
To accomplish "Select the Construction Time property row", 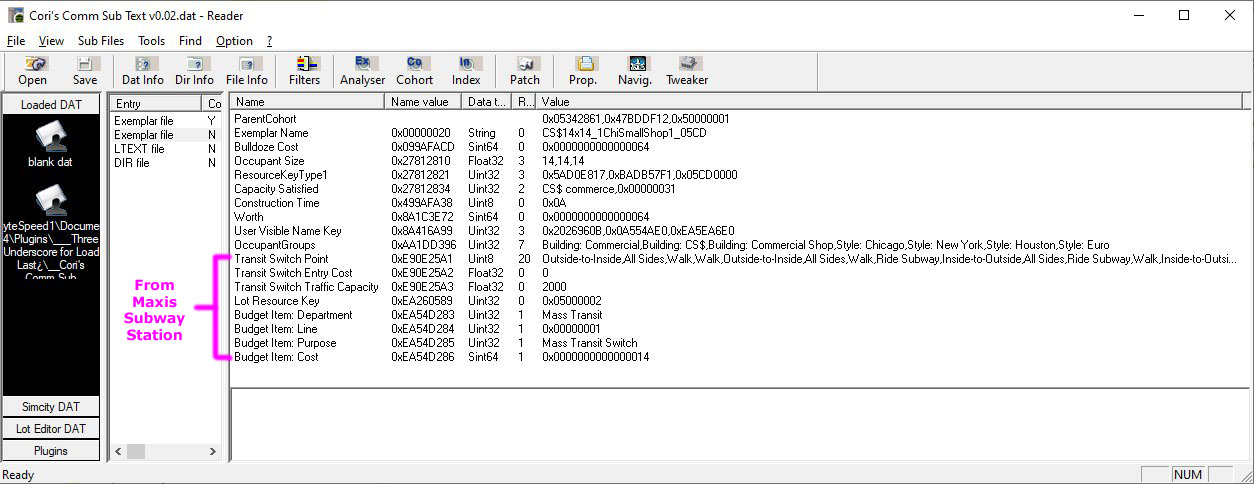I will (740, 202).
